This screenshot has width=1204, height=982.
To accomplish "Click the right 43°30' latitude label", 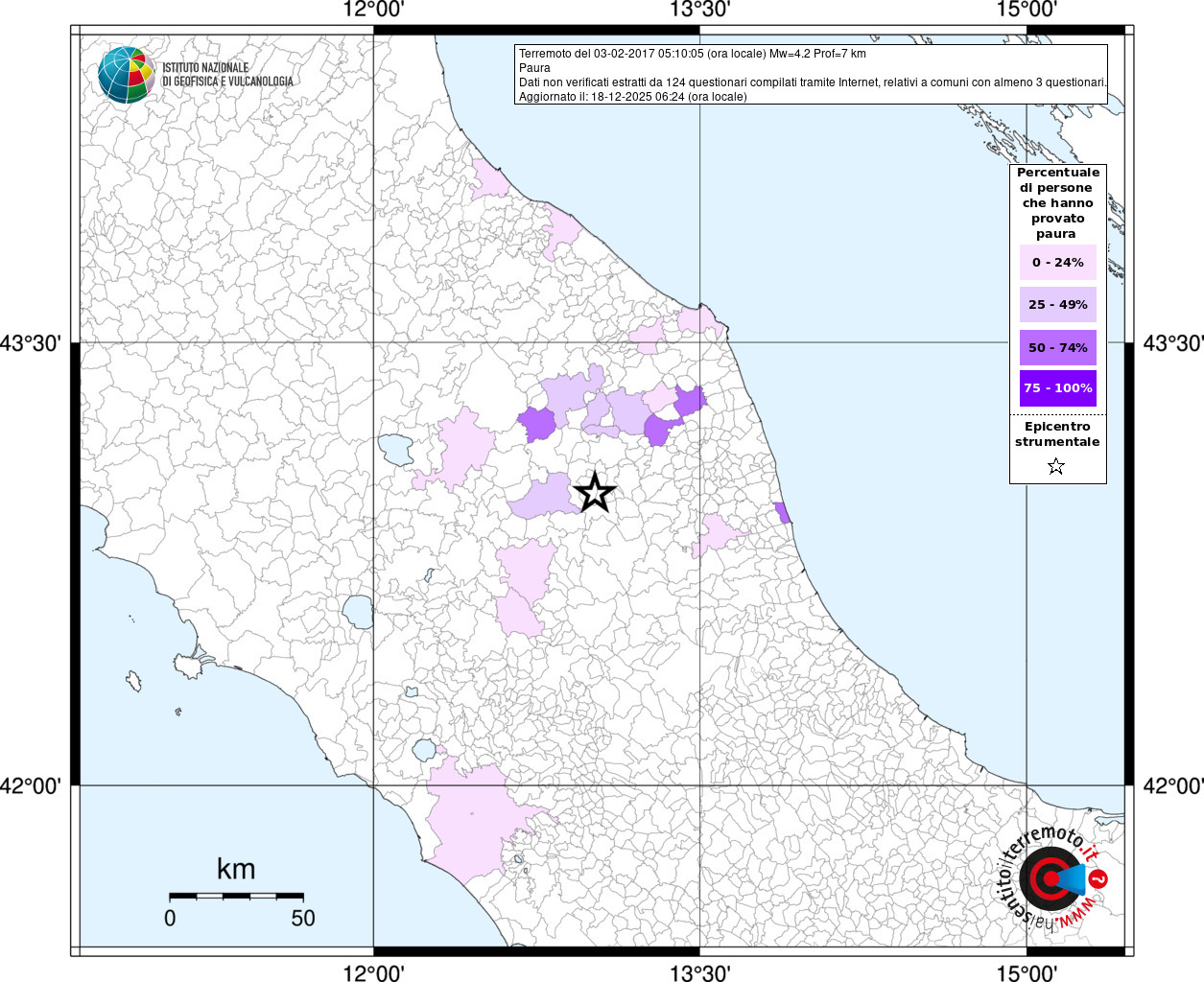I will pyautogui.click(x=1172, y=342).
